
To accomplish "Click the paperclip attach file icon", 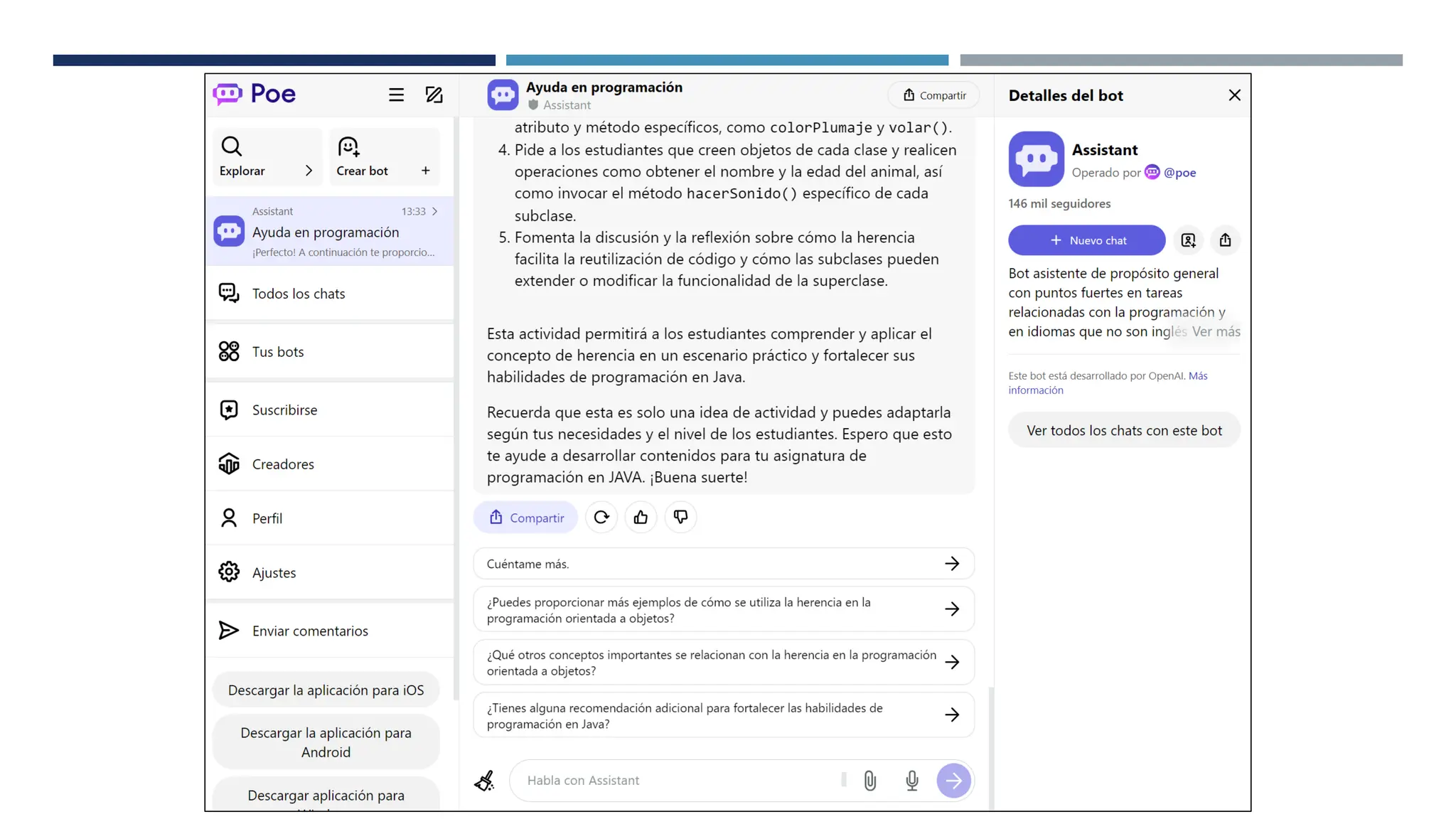I will (869, 781).
